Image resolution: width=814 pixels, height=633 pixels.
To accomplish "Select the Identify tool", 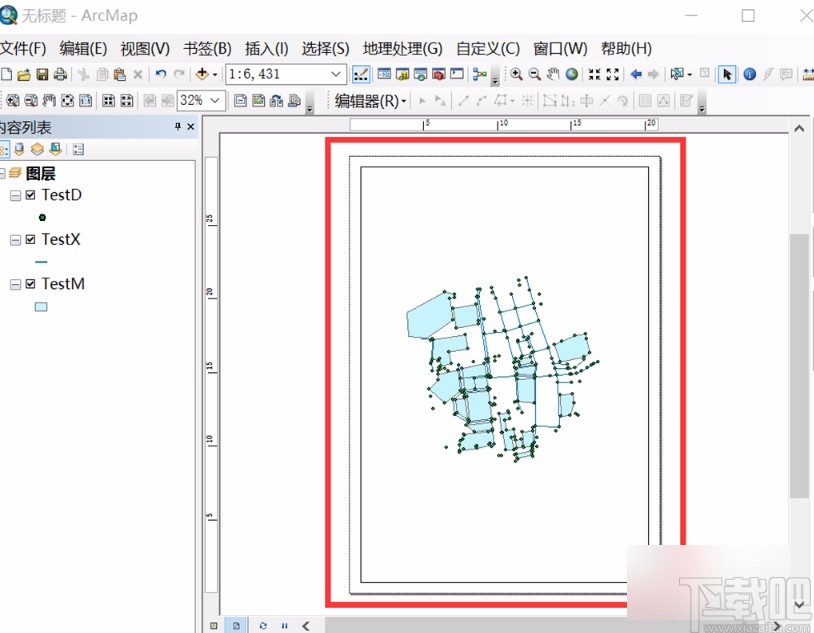I will pyautogui.click(x=748, y=74).
